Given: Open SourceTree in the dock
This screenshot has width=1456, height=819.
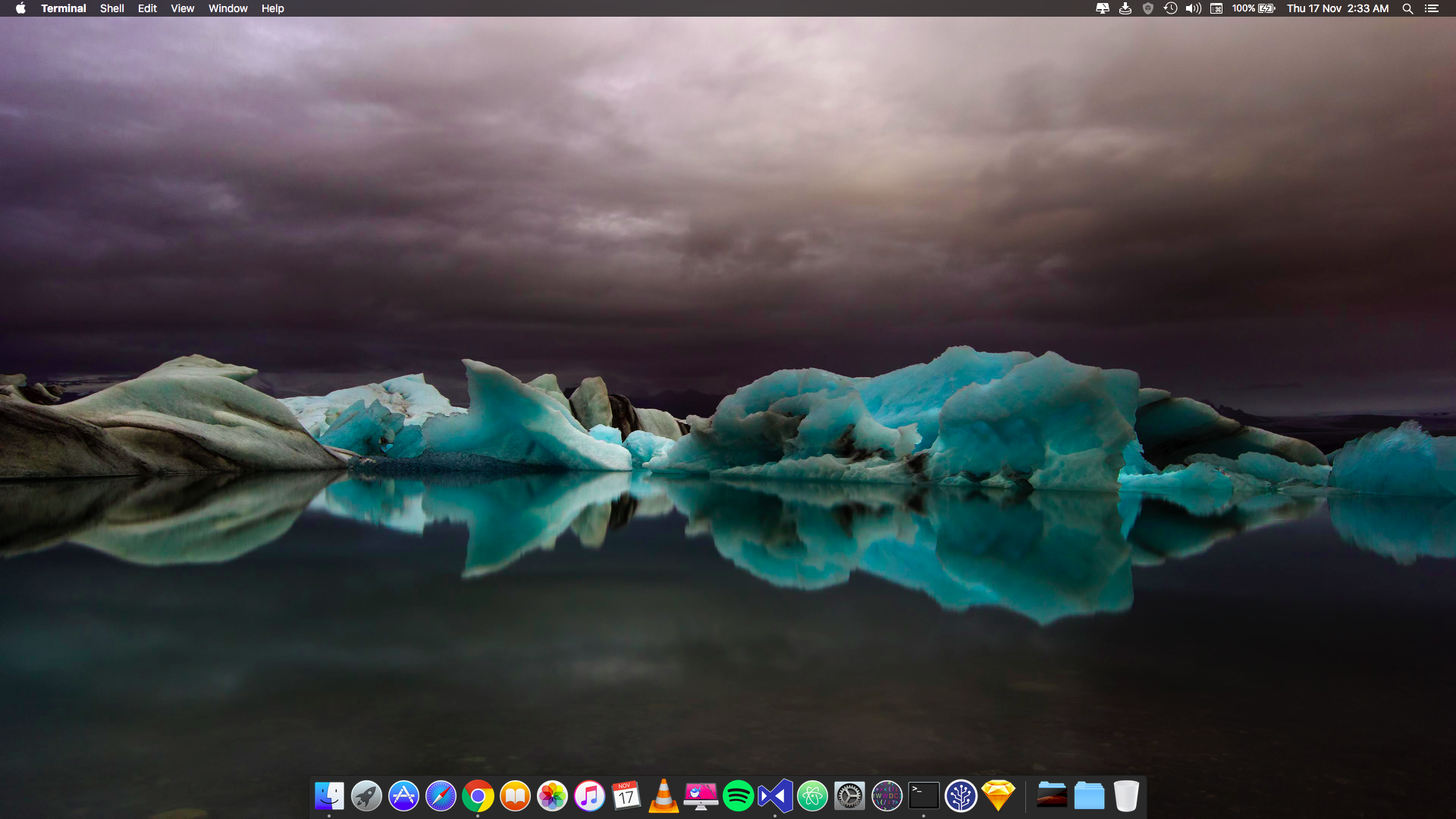Looking at the screenshot, I should click(961, 796).
